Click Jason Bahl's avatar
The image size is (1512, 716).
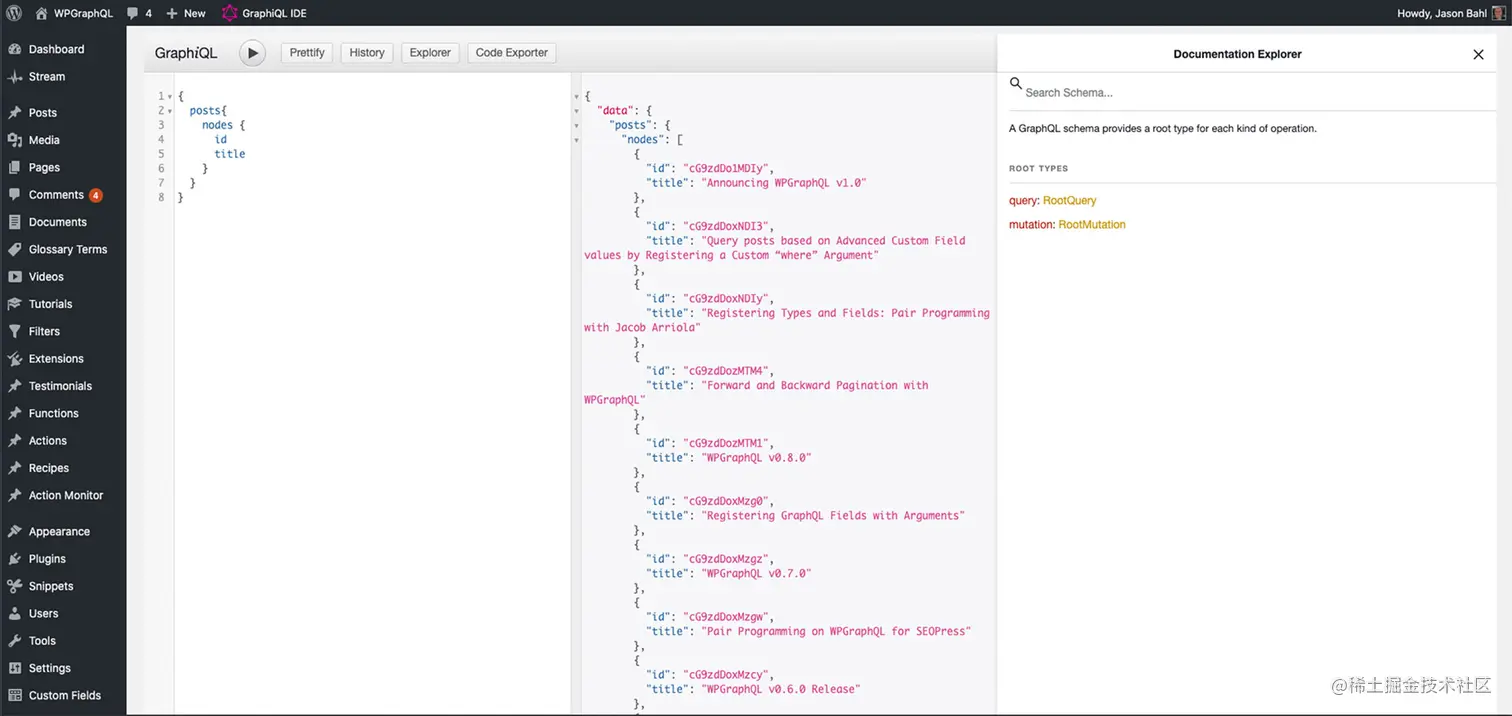[1498, 13]
